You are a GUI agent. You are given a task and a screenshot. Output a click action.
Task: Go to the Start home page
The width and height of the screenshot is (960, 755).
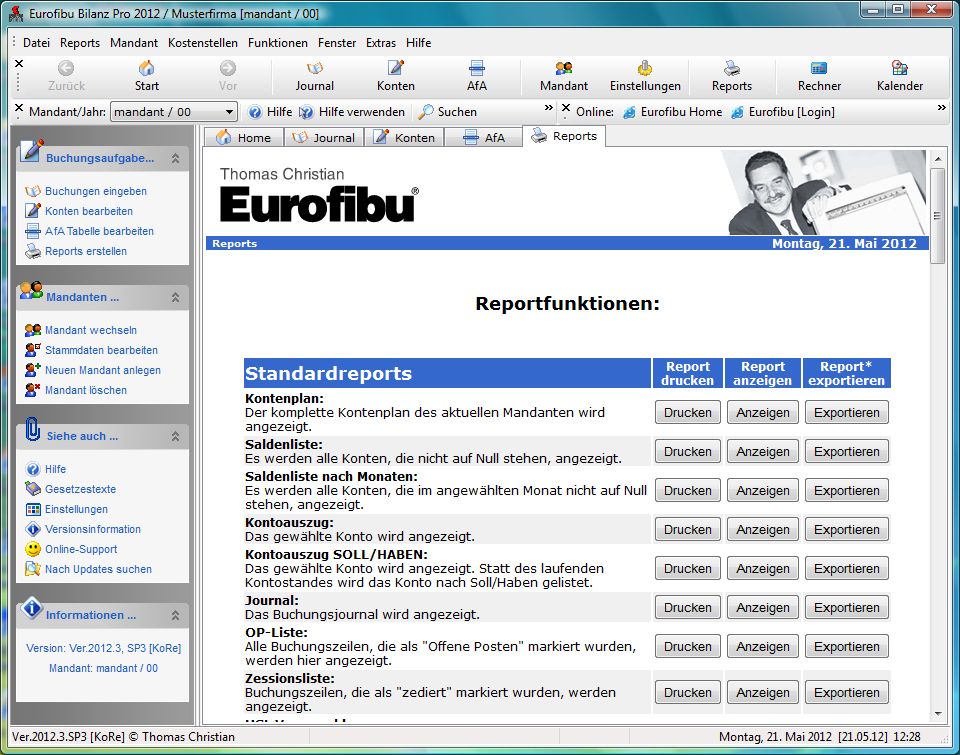pyautogui.click(x=147, y=77)
